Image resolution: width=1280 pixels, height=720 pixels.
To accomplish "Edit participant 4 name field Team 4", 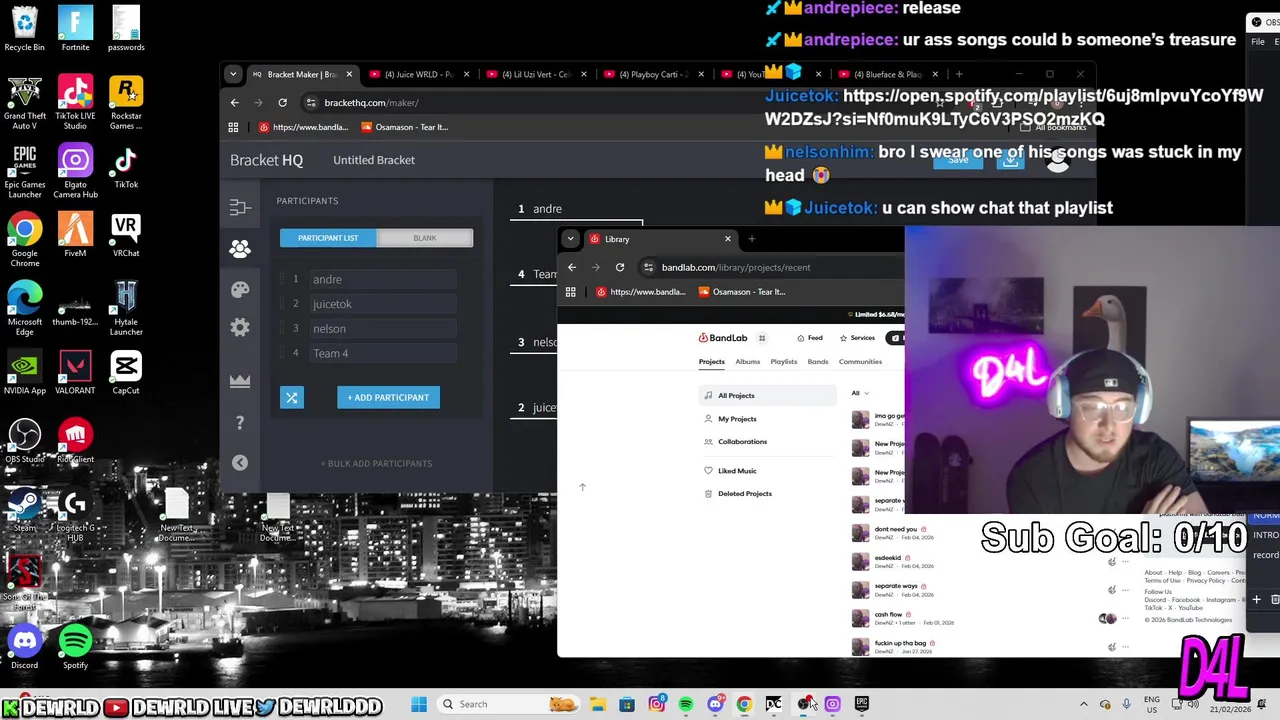I will 383,353.
